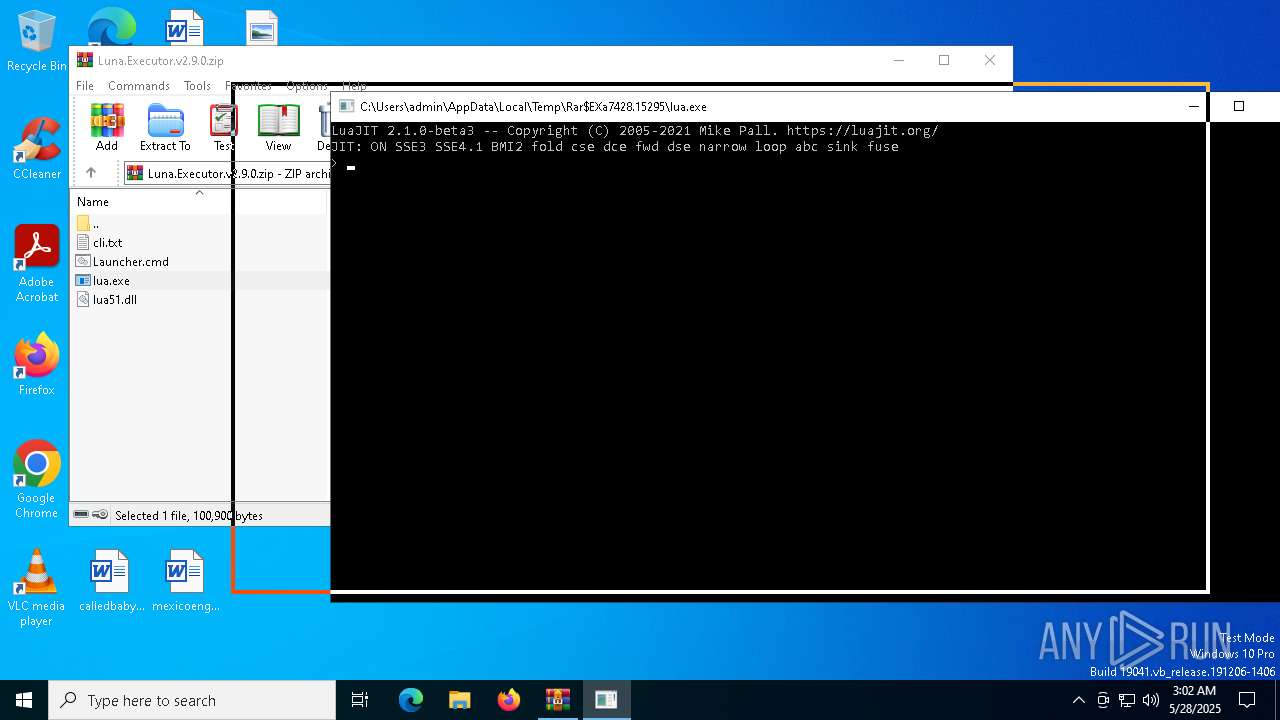The image size is (1280, 720).
Task: Click the Windows Start button
Action: (24, 700)
